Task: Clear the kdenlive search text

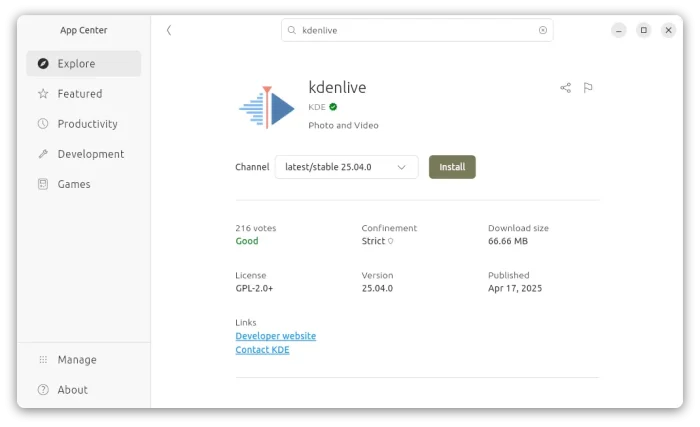Action: pyautogui.click(x=543, y=30)
